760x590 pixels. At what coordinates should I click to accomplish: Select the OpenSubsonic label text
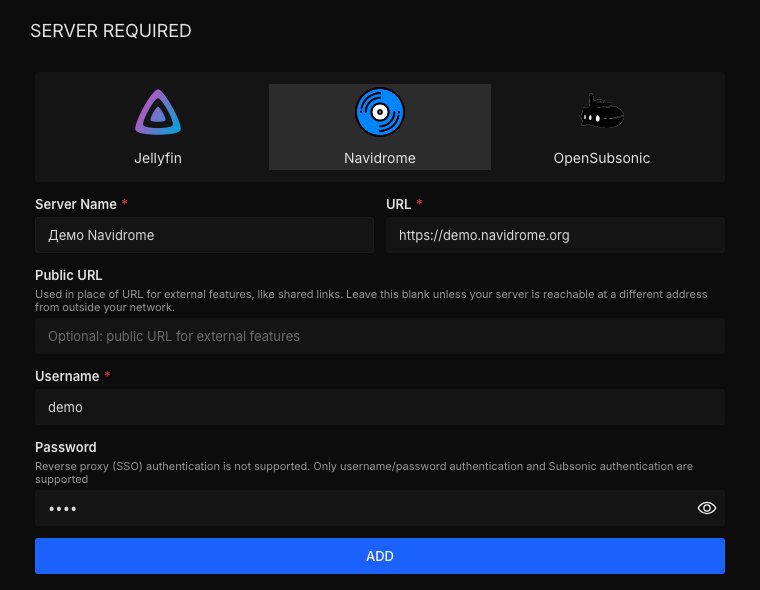click(x=602, y=158)
